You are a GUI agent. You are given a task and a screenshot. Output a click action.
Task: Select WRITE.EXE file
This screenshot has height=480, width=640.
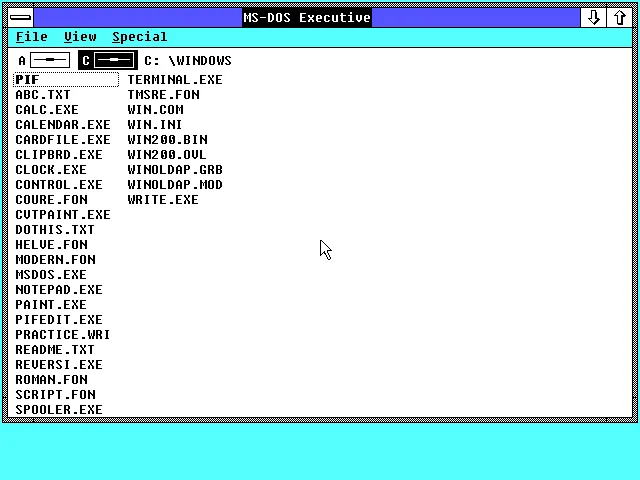(163, 200)
